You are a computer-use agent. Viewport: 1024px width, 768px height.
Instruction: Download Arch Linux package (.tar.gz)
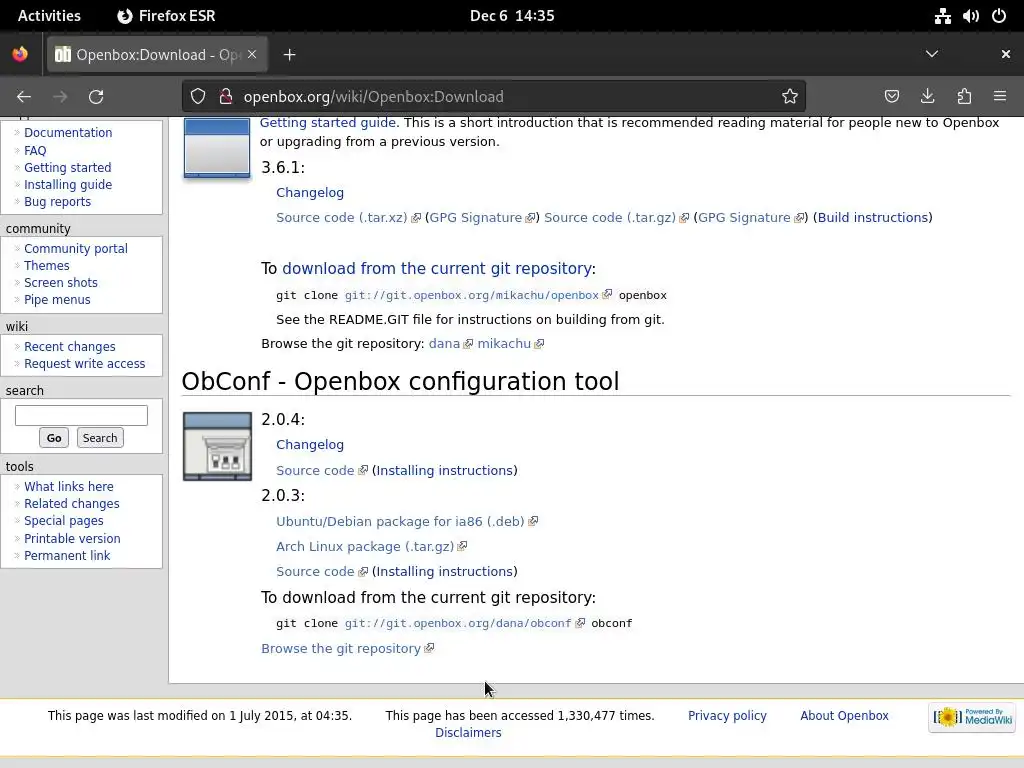pos(365,547)
